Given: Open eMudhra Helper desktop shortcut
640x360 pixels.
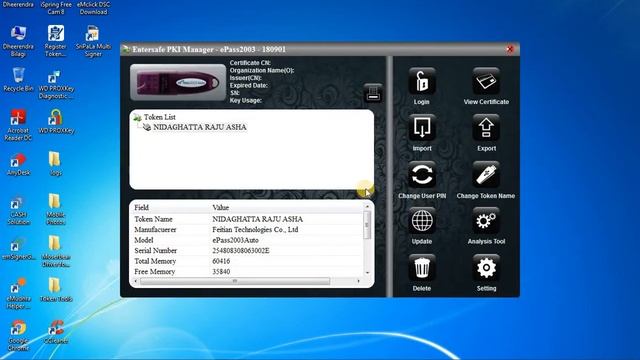Looking at the screenshot, I should (18, 293).
